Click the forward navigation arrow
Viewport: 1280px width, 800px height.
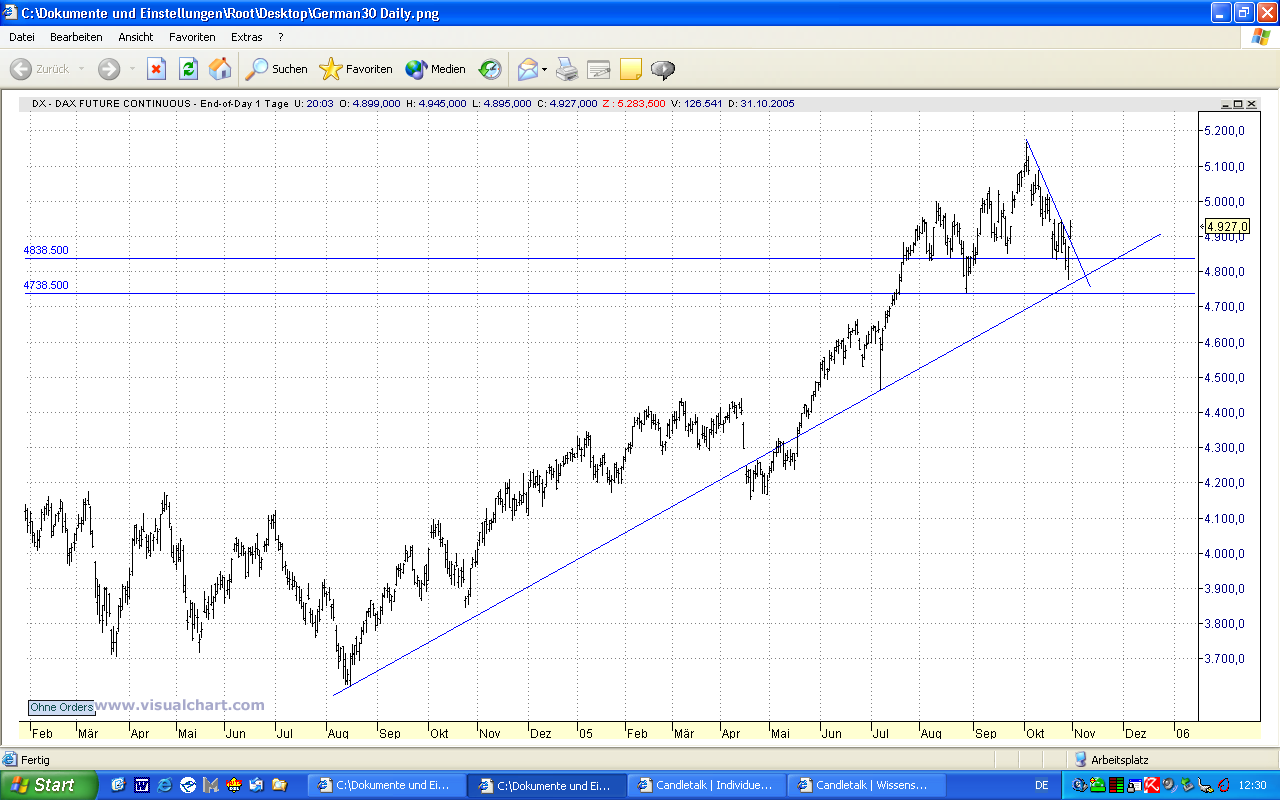click(109, 69)
